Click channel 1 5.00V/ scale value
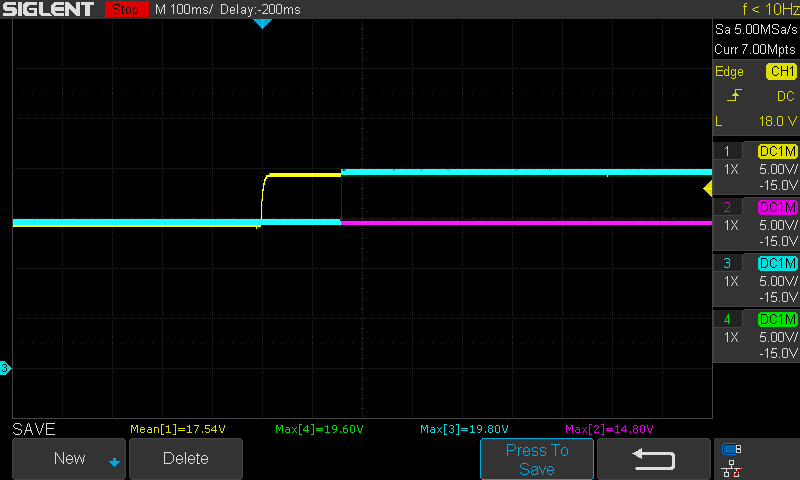 pos(778,169)
